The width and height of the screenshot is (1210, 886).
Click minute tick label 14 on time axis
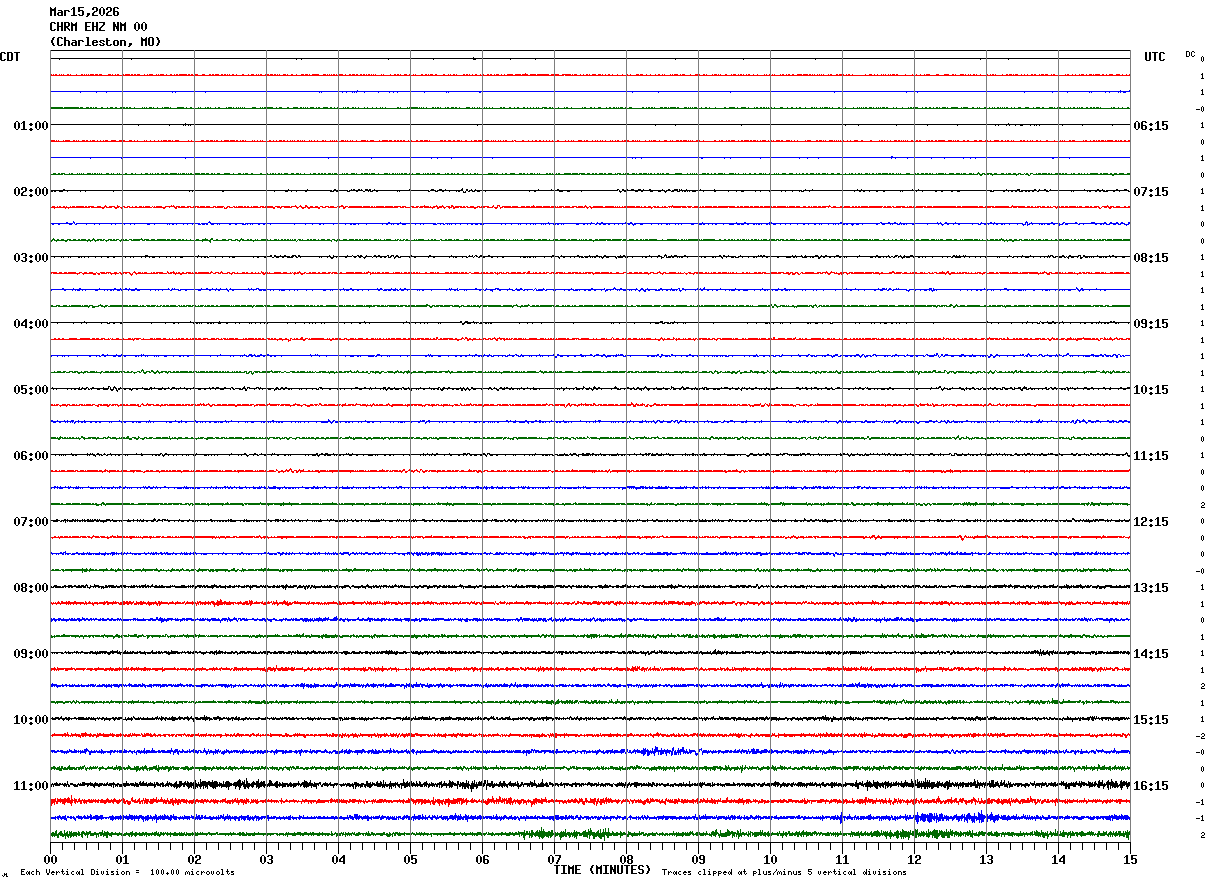pyautogui.click(x=1058, y=859)
